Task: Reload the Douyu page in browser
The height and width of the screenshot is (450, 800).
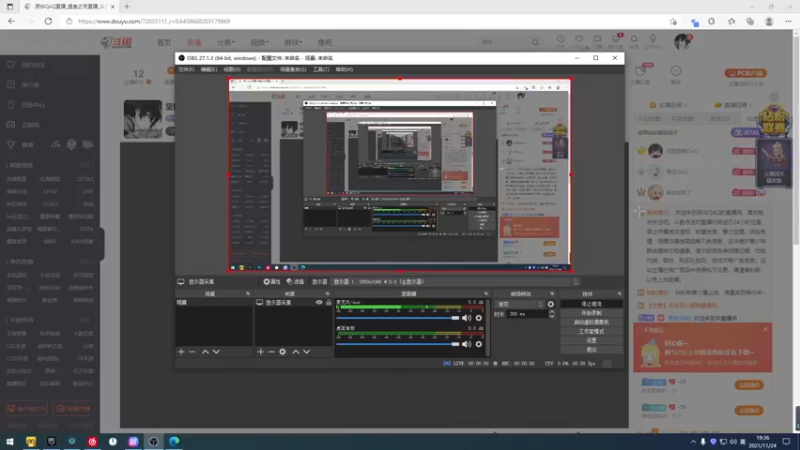Action: (48, 21)
